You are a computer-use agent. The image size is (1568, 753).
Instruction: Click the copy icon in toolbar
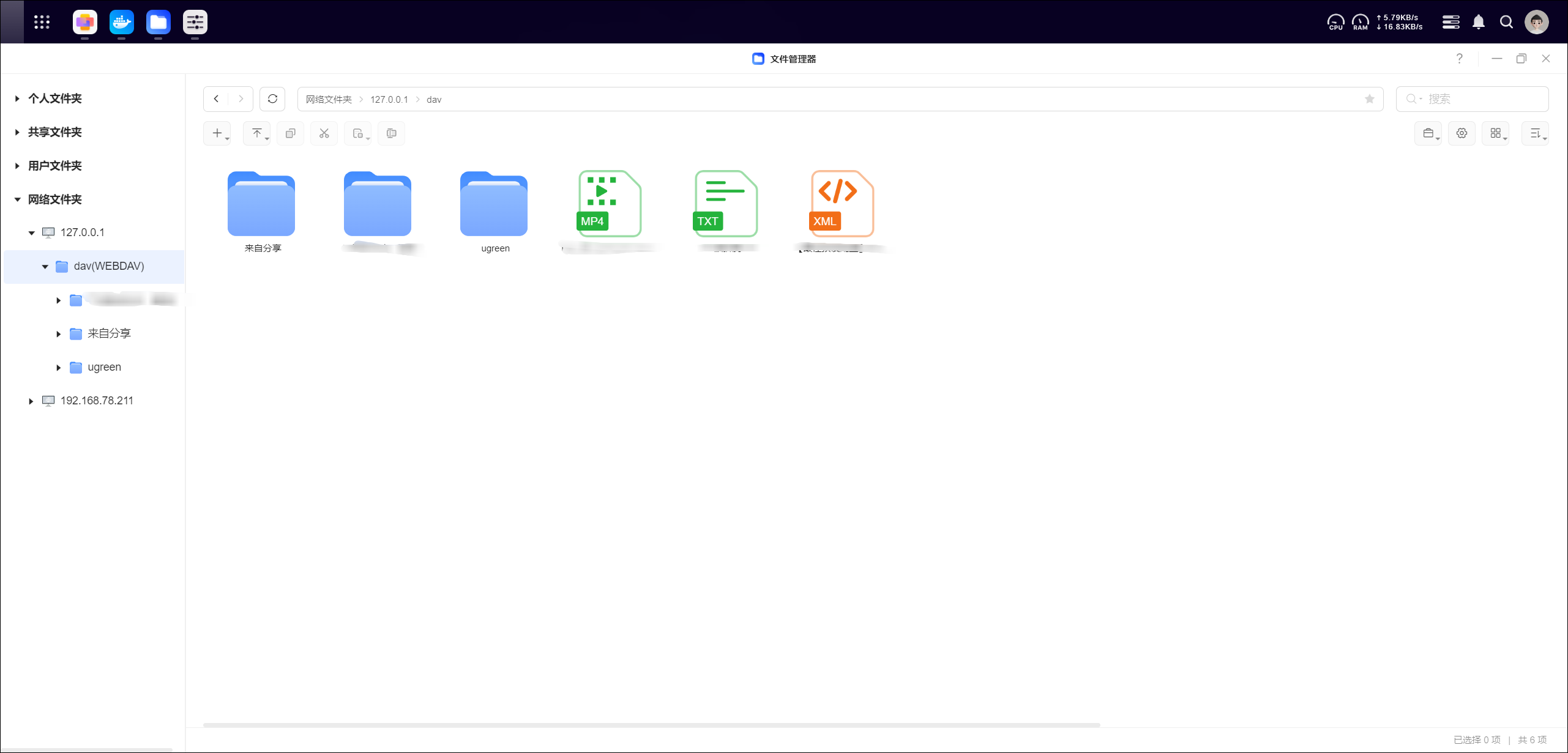[x=290, y=133]
